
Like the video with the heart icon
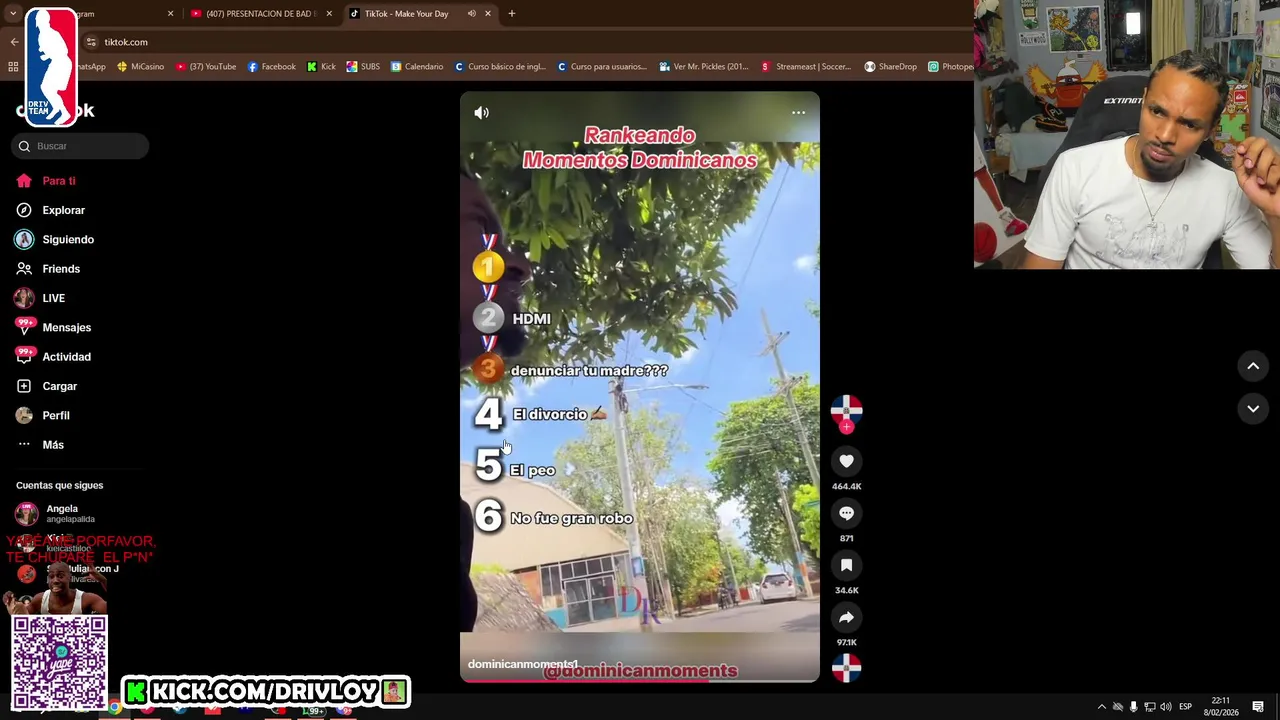846,461
